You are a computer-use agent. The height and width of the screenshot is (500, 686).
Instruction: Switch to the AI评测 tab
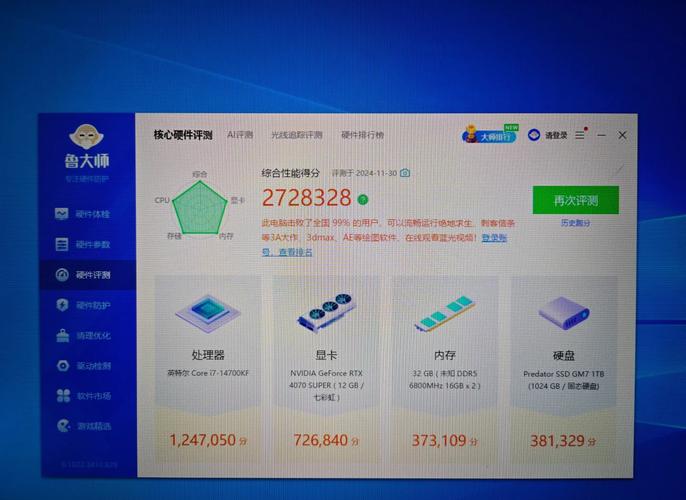[x=240, y=135]
